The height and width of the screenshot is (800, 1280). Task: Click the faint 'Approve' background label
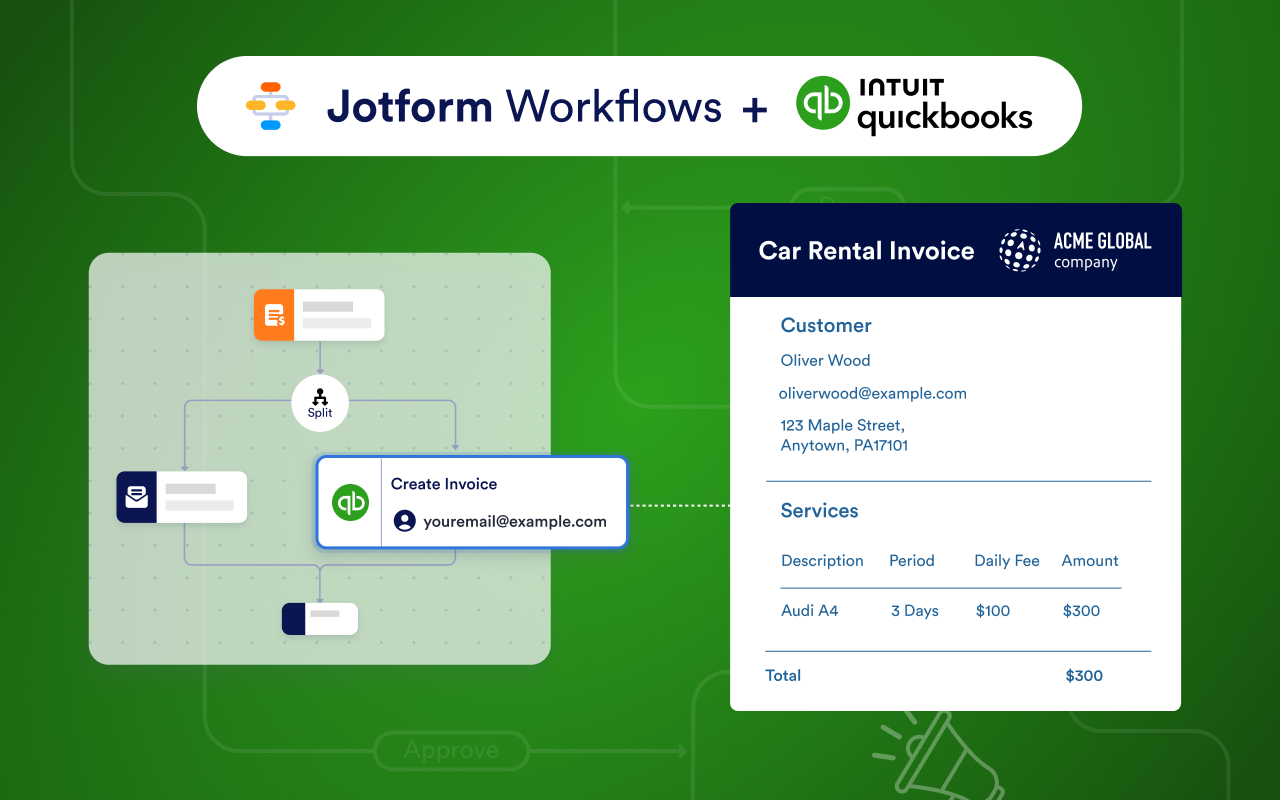point(452,750)
